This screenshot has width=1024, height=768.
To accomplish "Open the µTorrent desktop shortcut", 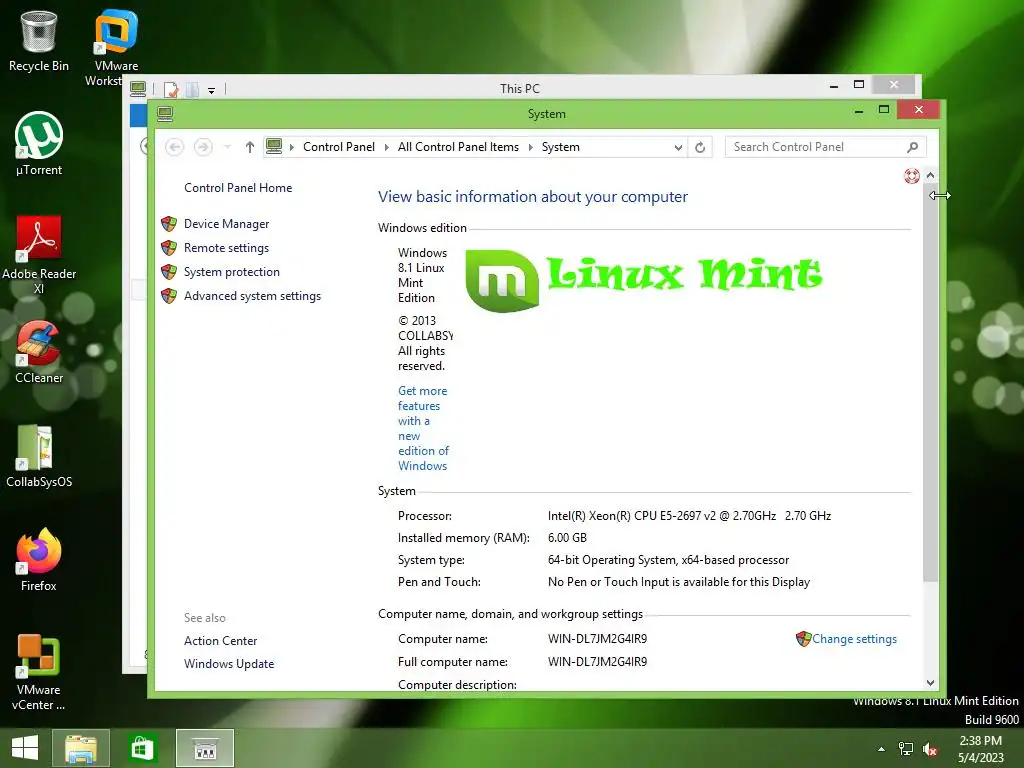I will (x=39, y=144).
